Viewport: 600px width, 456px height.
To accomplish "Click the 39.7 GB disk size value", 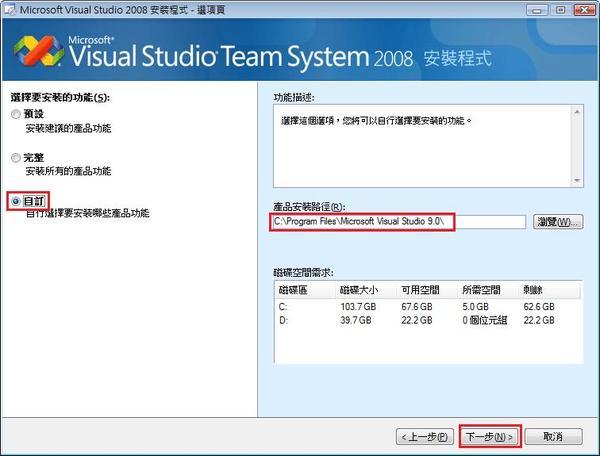I will (x=355, y=320).
